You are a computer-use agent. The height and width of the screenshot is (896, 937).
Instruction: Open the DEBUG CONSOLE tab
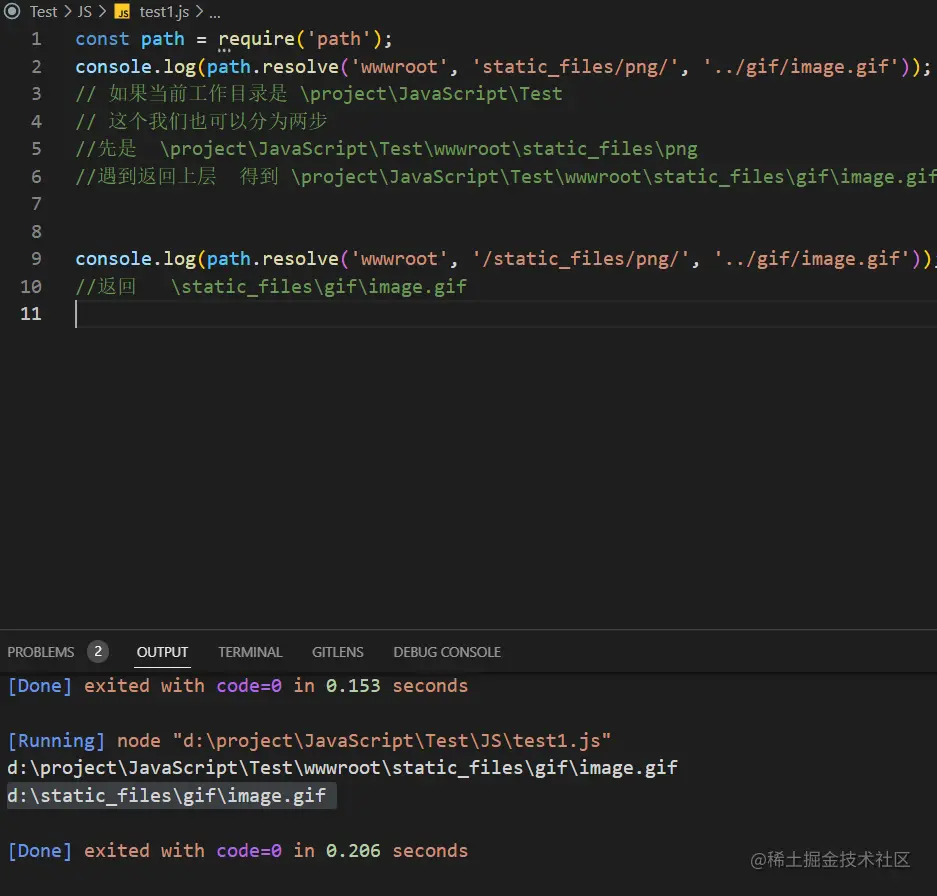click(x=447, y=652)
